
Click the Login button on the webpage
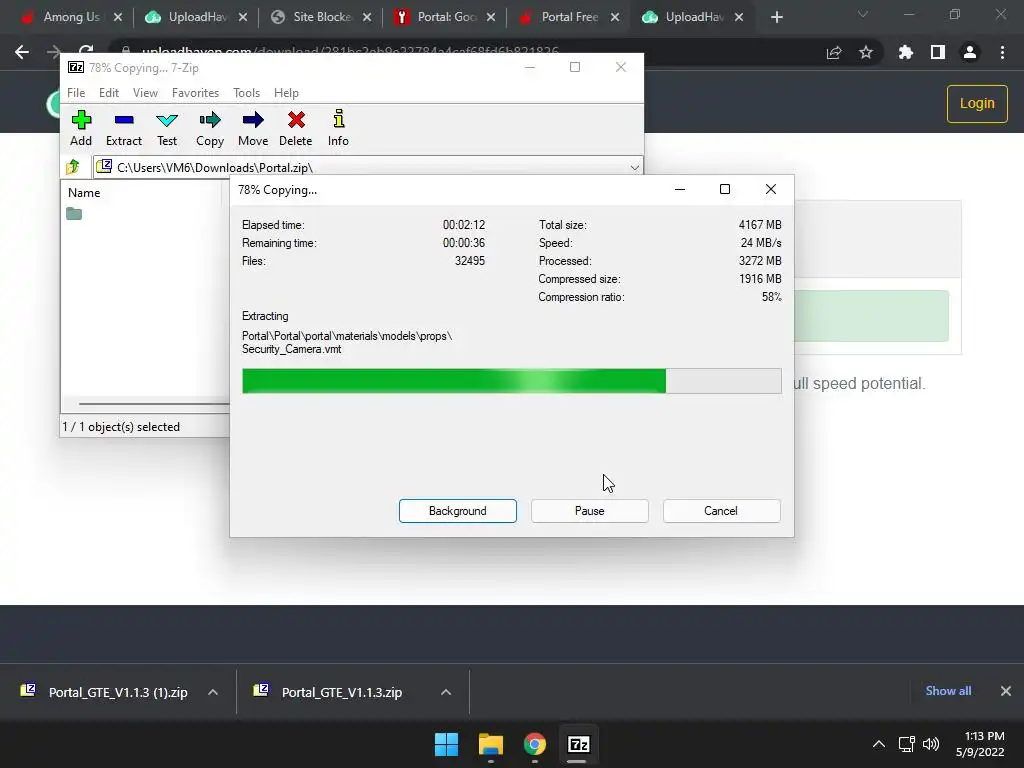[977, 103]
